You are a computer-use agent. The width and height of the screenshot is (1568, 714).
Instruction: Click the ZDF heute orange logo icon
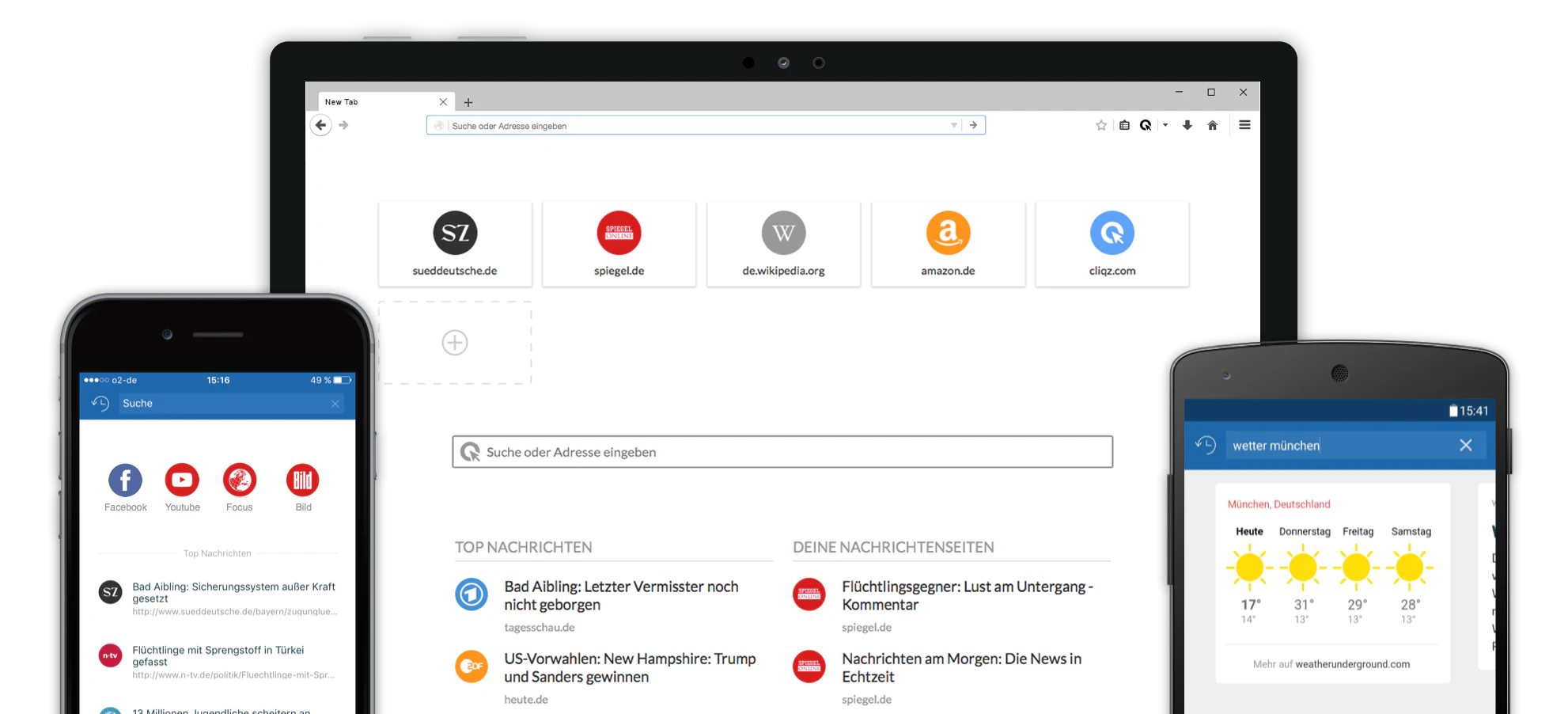[472, 667]
